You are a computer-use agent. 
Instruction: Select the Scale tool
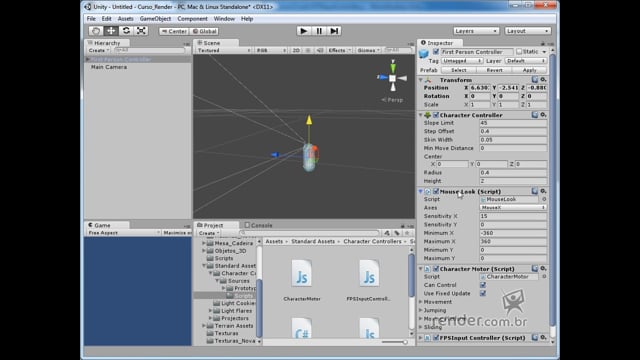[x=141, y=31]
